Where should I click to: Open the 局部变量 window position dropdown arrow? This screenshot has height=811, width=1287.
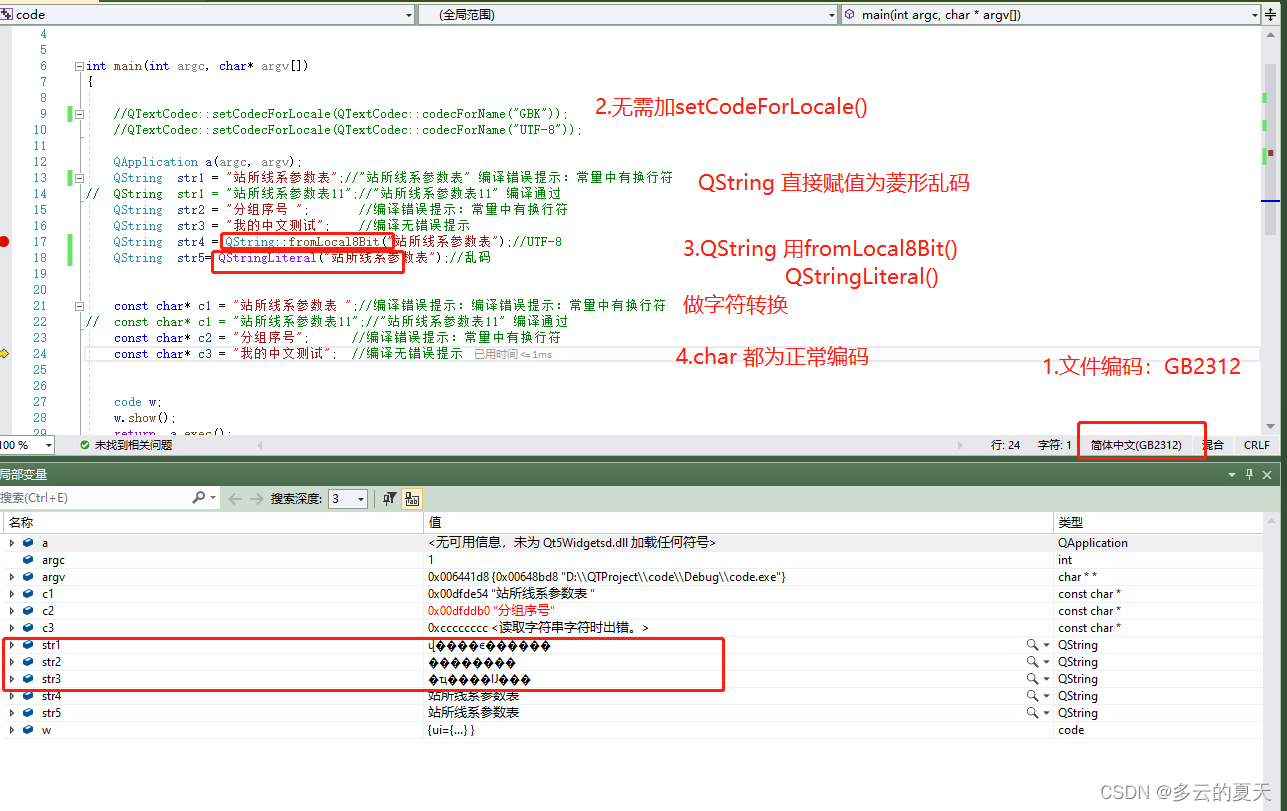coord(1231,474)
